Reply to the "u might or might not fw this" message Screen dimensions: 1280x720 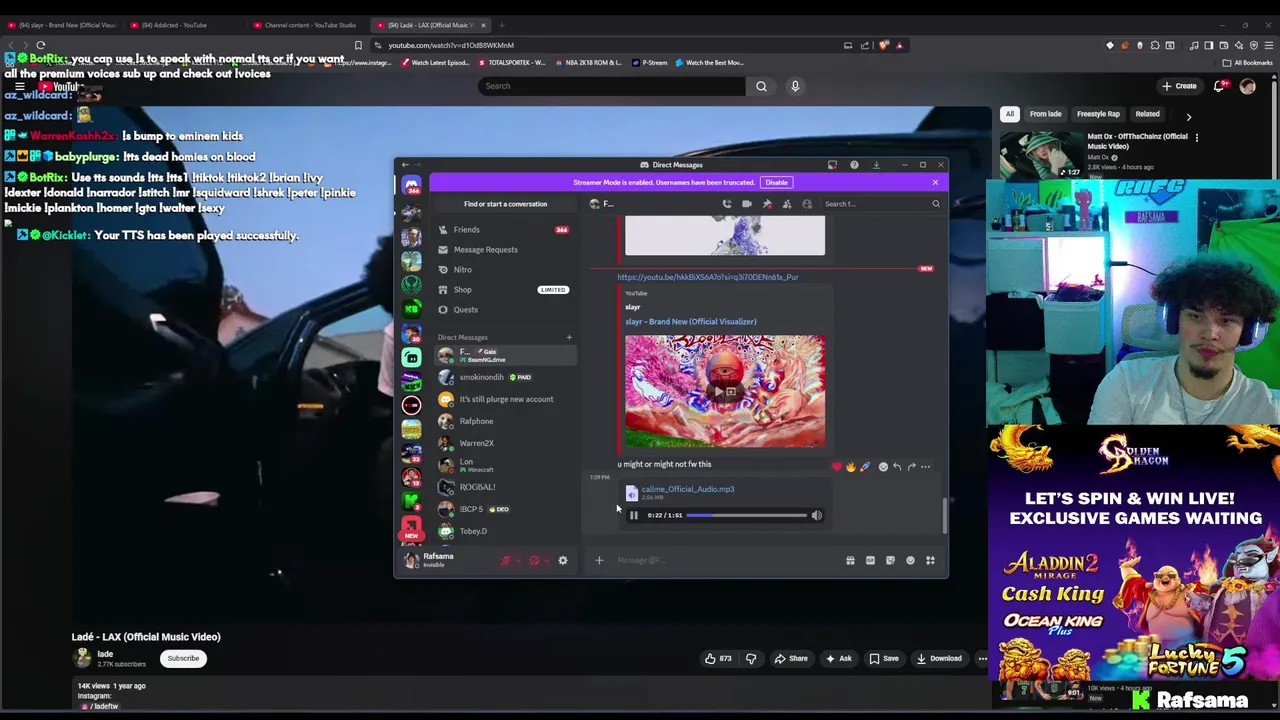(897, 467)
